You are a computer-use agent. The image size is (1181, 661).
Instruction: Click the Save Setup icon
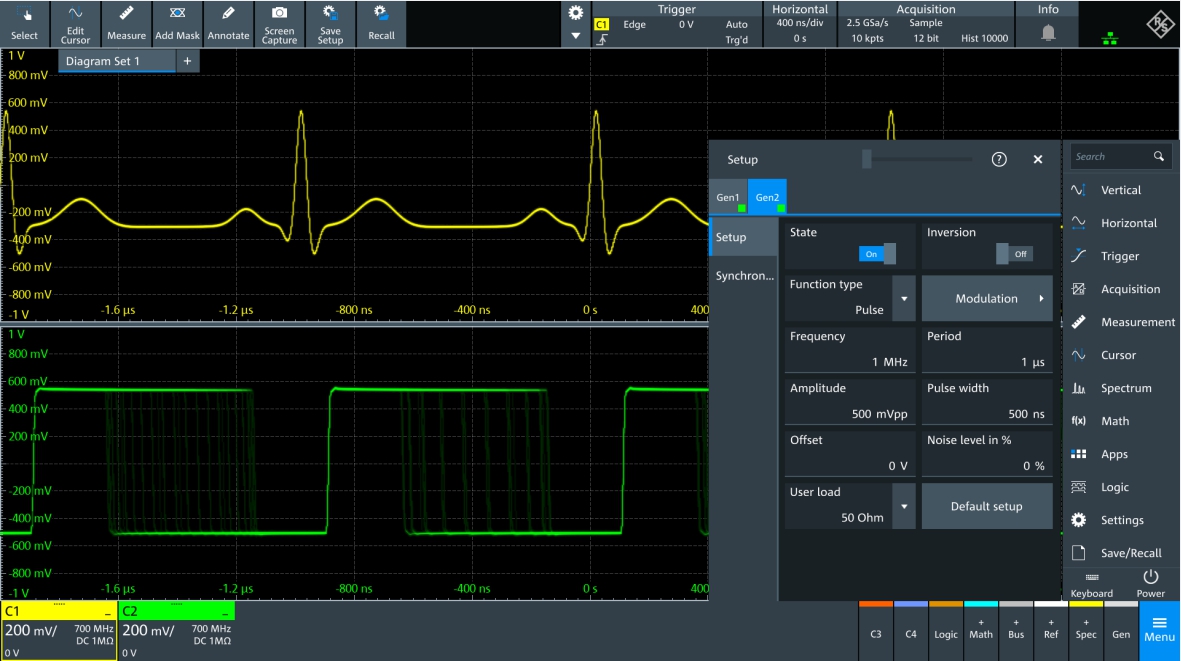click(330, 24)
